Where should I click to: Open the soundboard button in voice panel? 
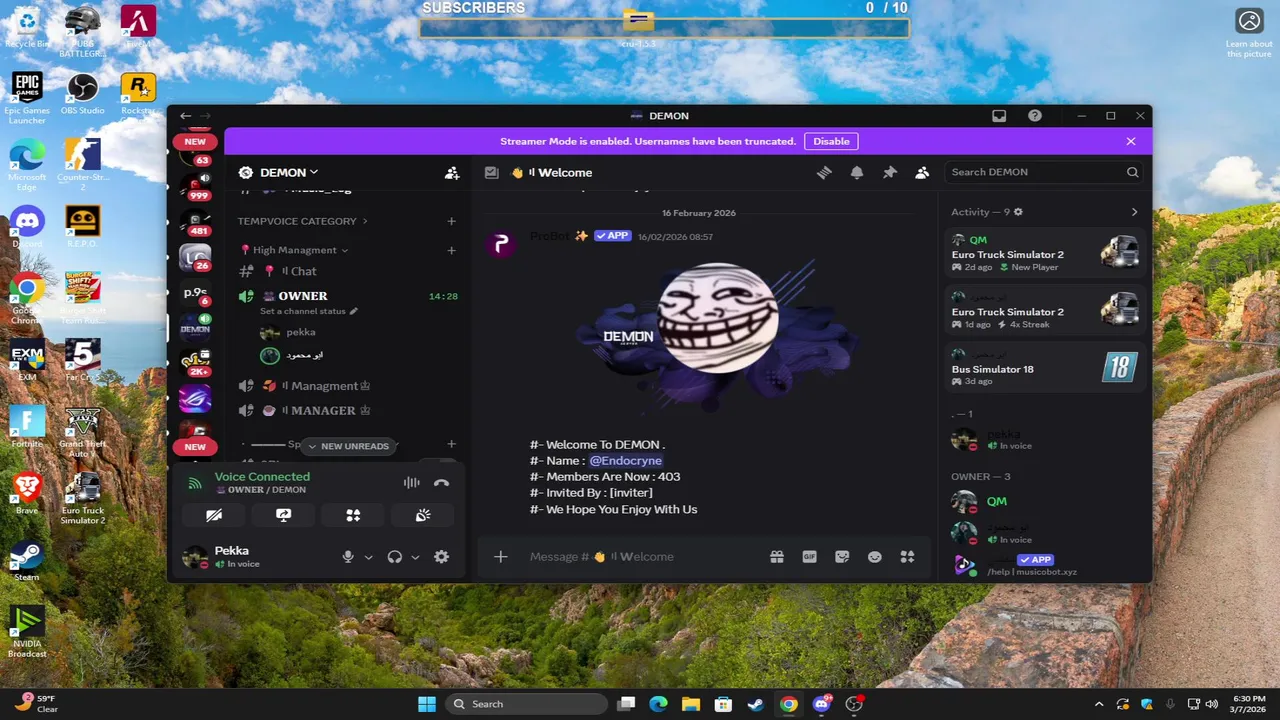423,515
